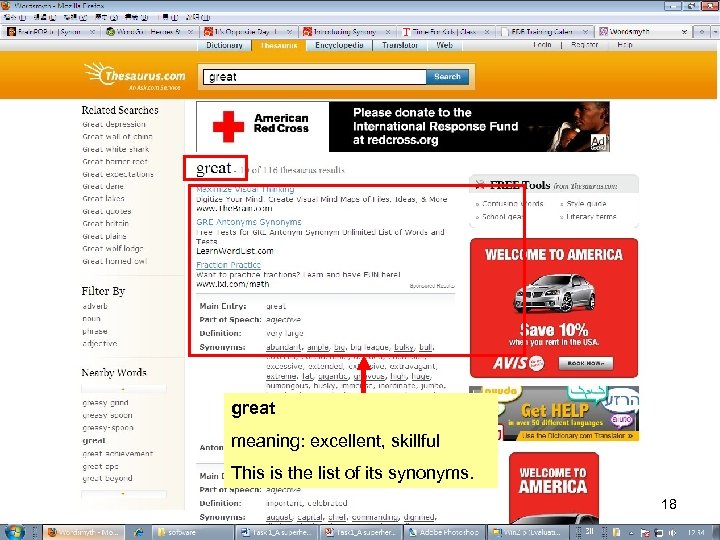Open Literary terms in Free Tools

(x=591, y=216)
